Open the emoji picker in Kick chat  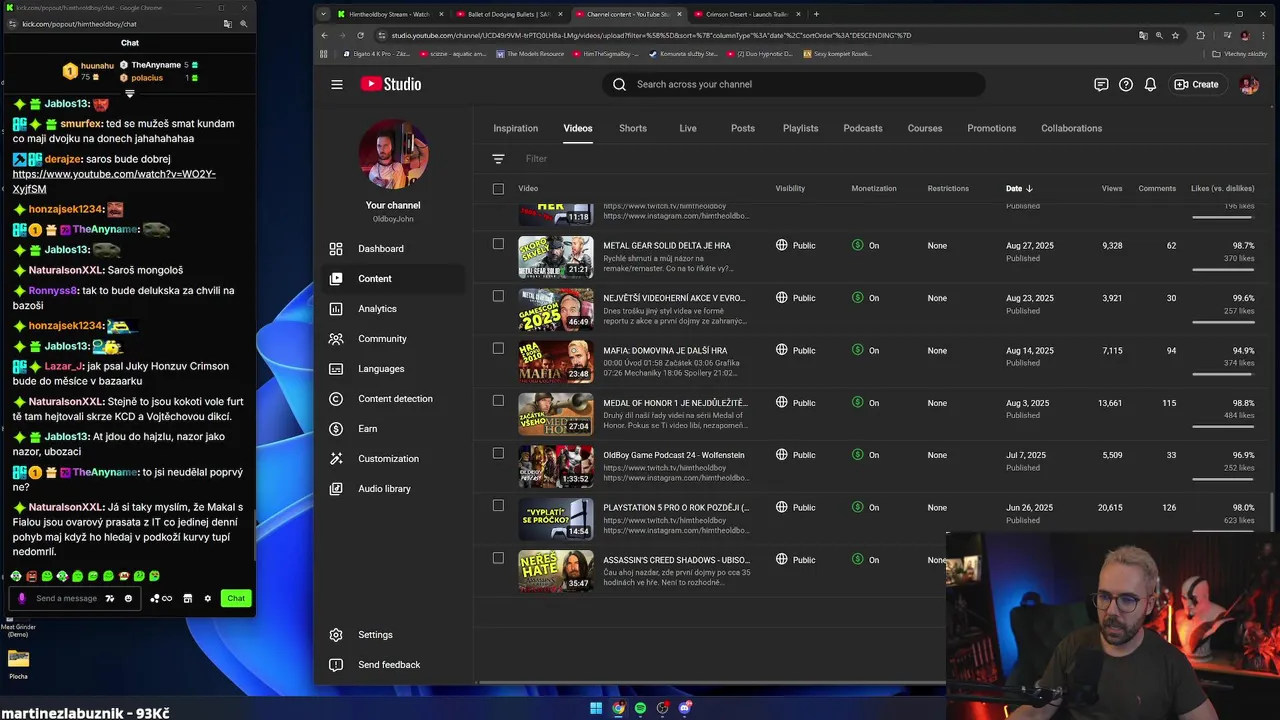pos(128,598)
